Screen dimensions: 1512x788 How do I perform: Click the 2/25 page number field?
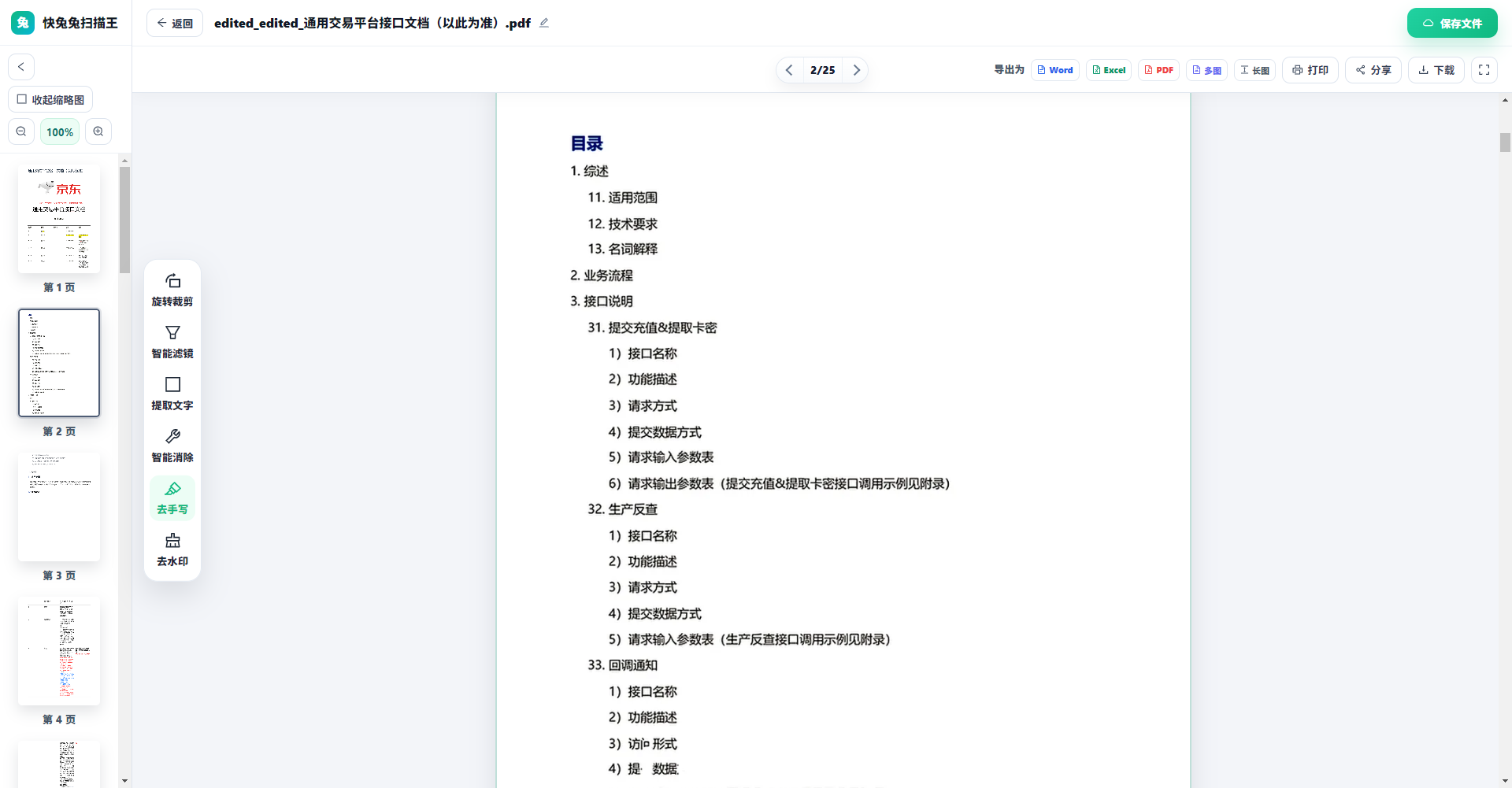tap(823, 70)
